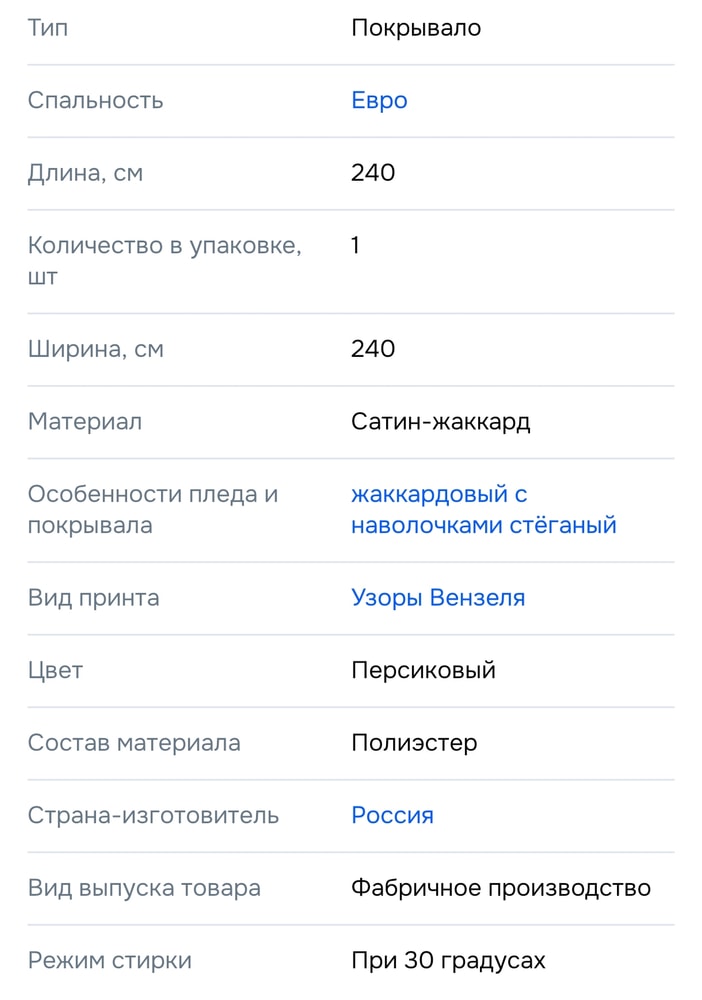The width and height of the screenshot is (702, 1000).
Task: Click the При 30 градусах wash value
Action: point(448,960)
